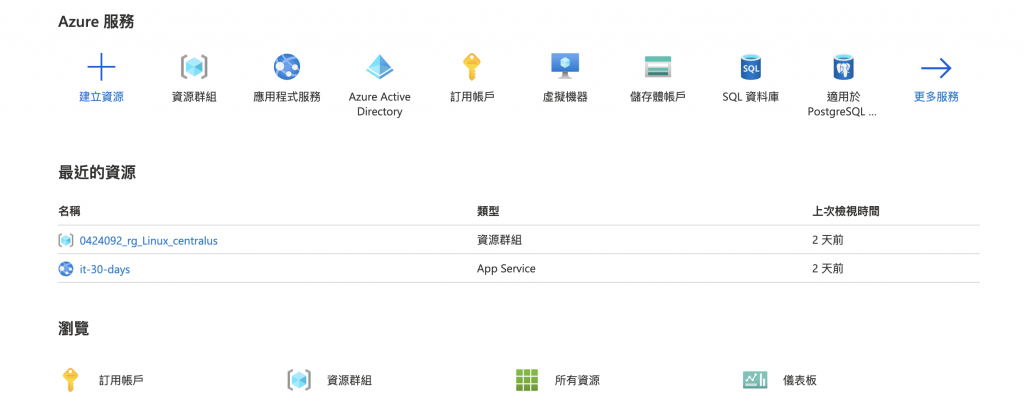Click the plus icon for 建立資源
Viewport: 1024px width, 412px height.
click(101, 67)
